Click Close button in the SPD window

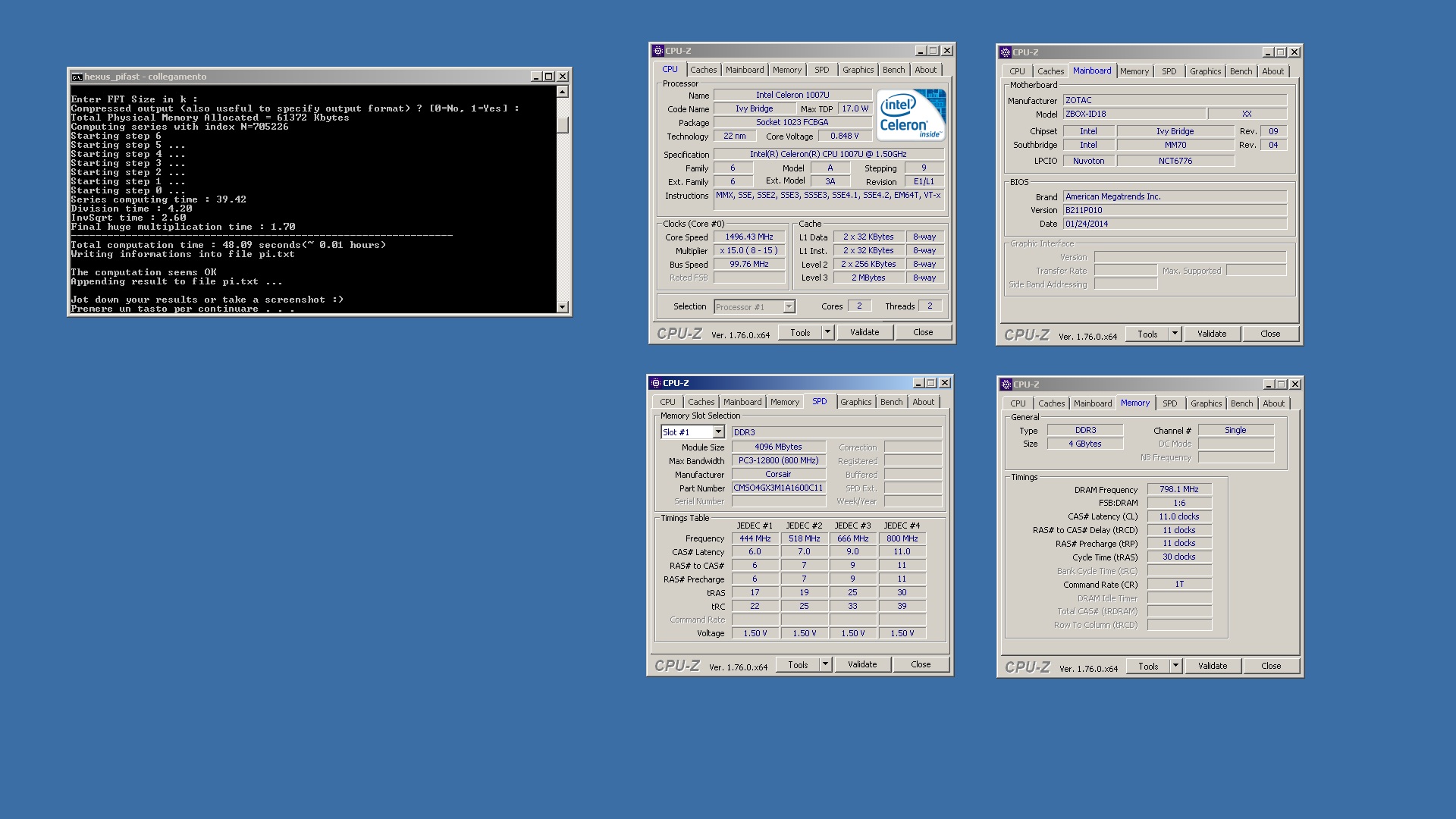point(921,664)
